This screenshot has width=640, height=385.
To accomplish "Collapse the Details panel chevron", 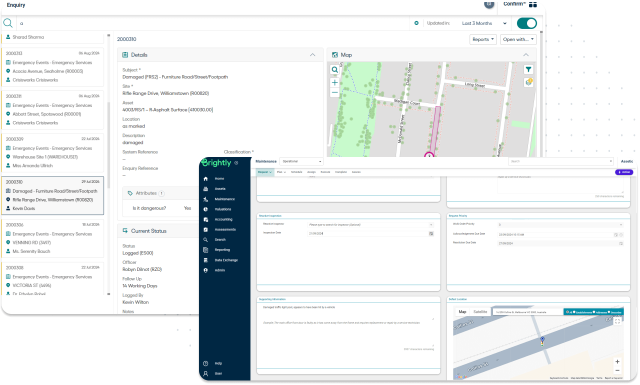I will pos(312,55).
